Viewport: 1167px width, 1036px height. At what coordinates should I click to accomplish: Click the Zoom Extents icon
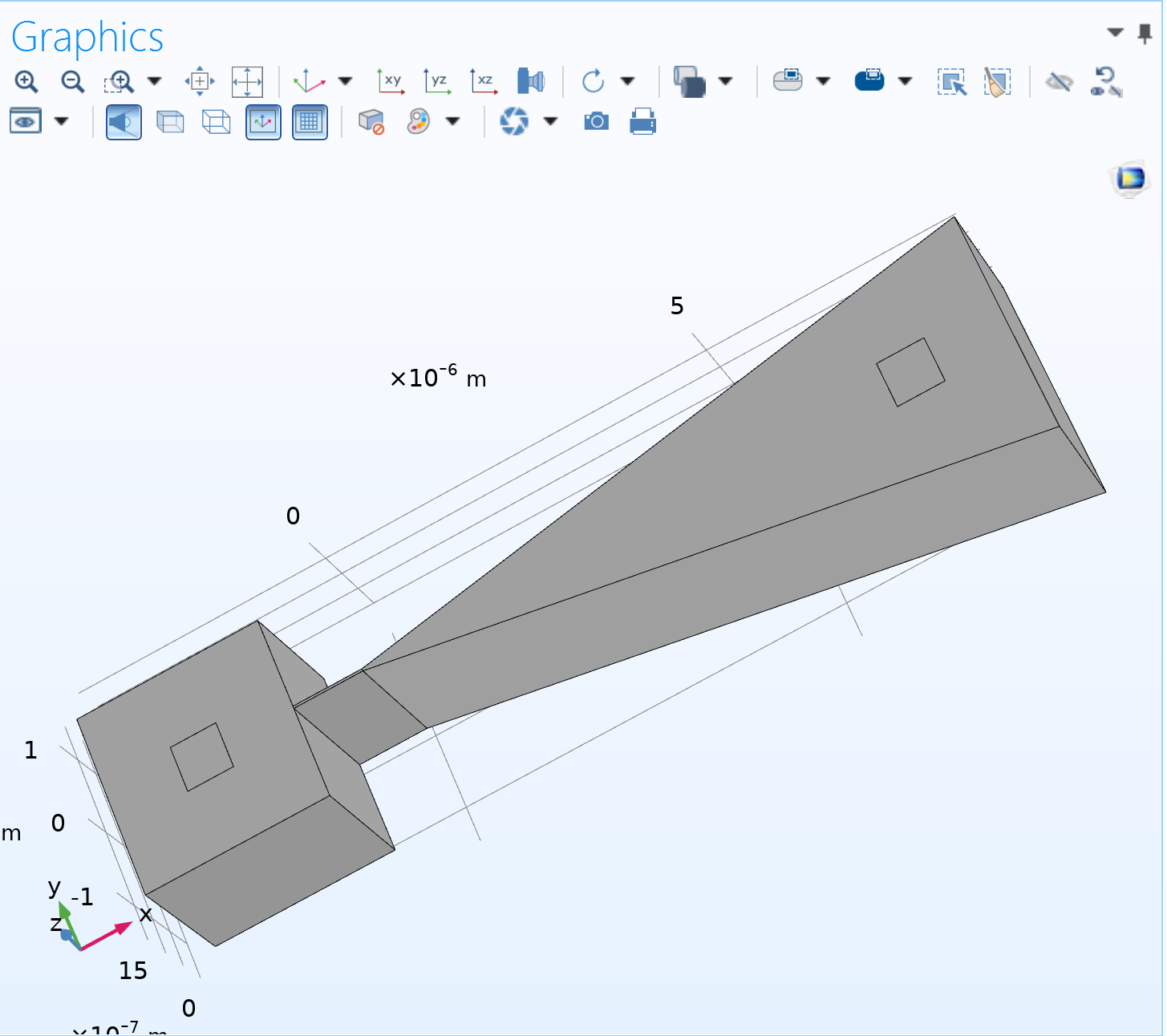tap(247, 82)
